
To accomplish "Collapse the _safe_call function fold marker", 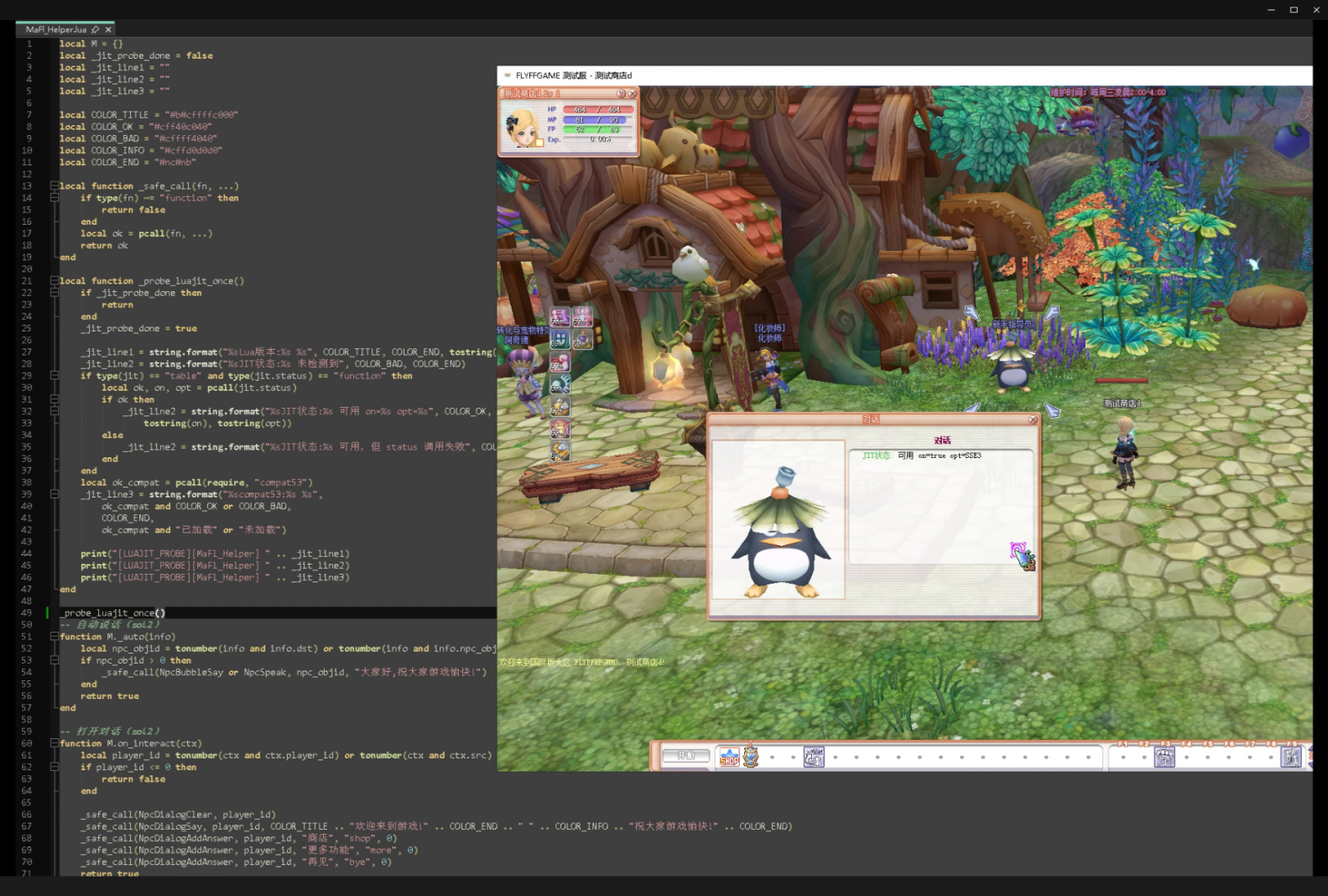I will click(x=55, y=186).
